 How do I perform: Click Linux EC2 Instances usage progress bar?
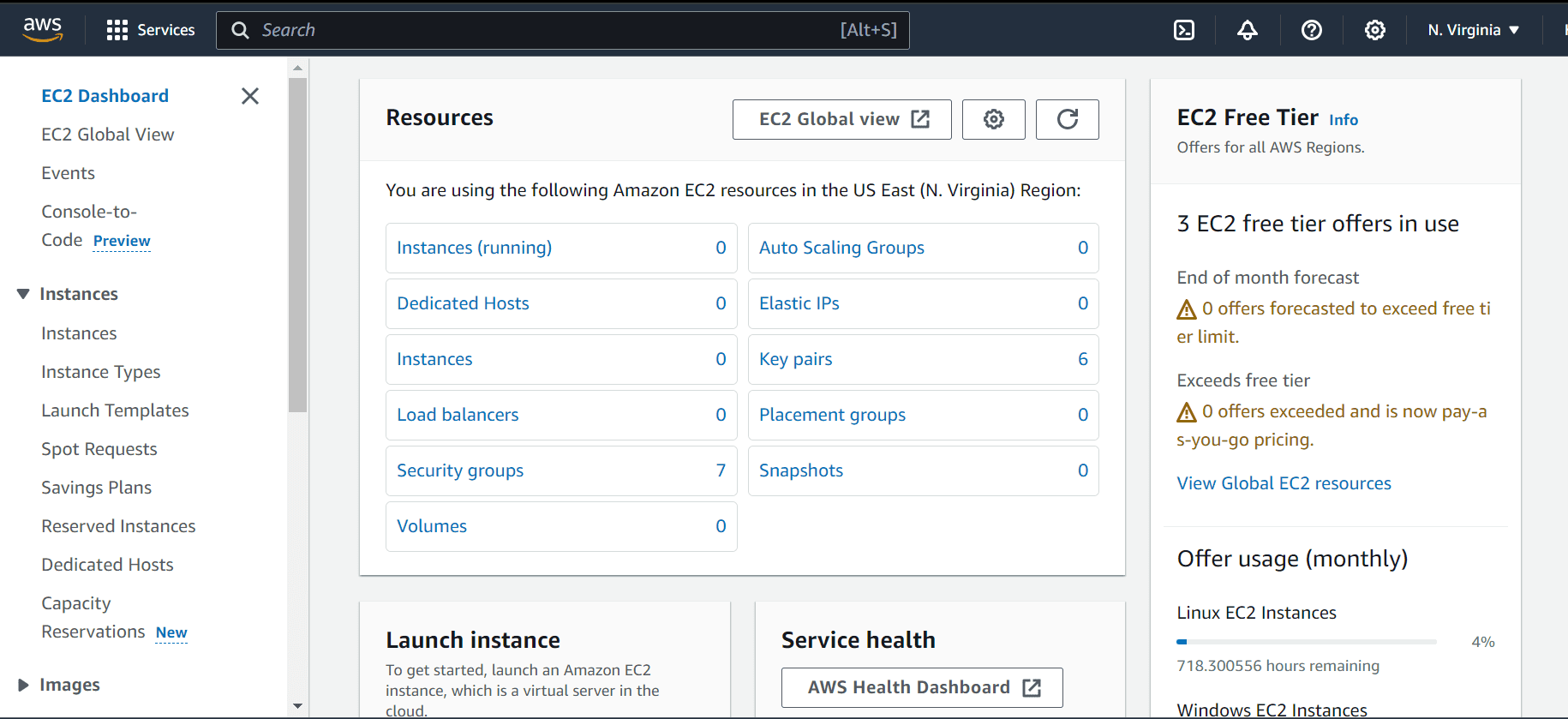(x=1307, y=641)
